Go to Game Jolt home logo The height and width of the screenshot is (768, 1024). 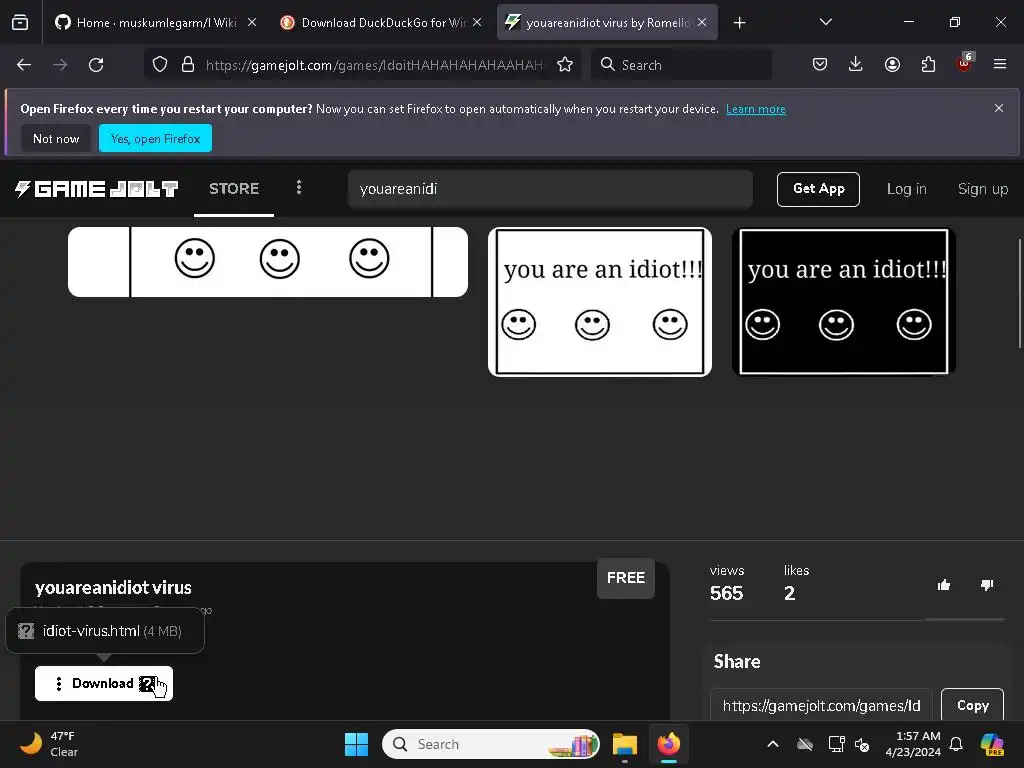pyautogui.click(x=97, y=189)
